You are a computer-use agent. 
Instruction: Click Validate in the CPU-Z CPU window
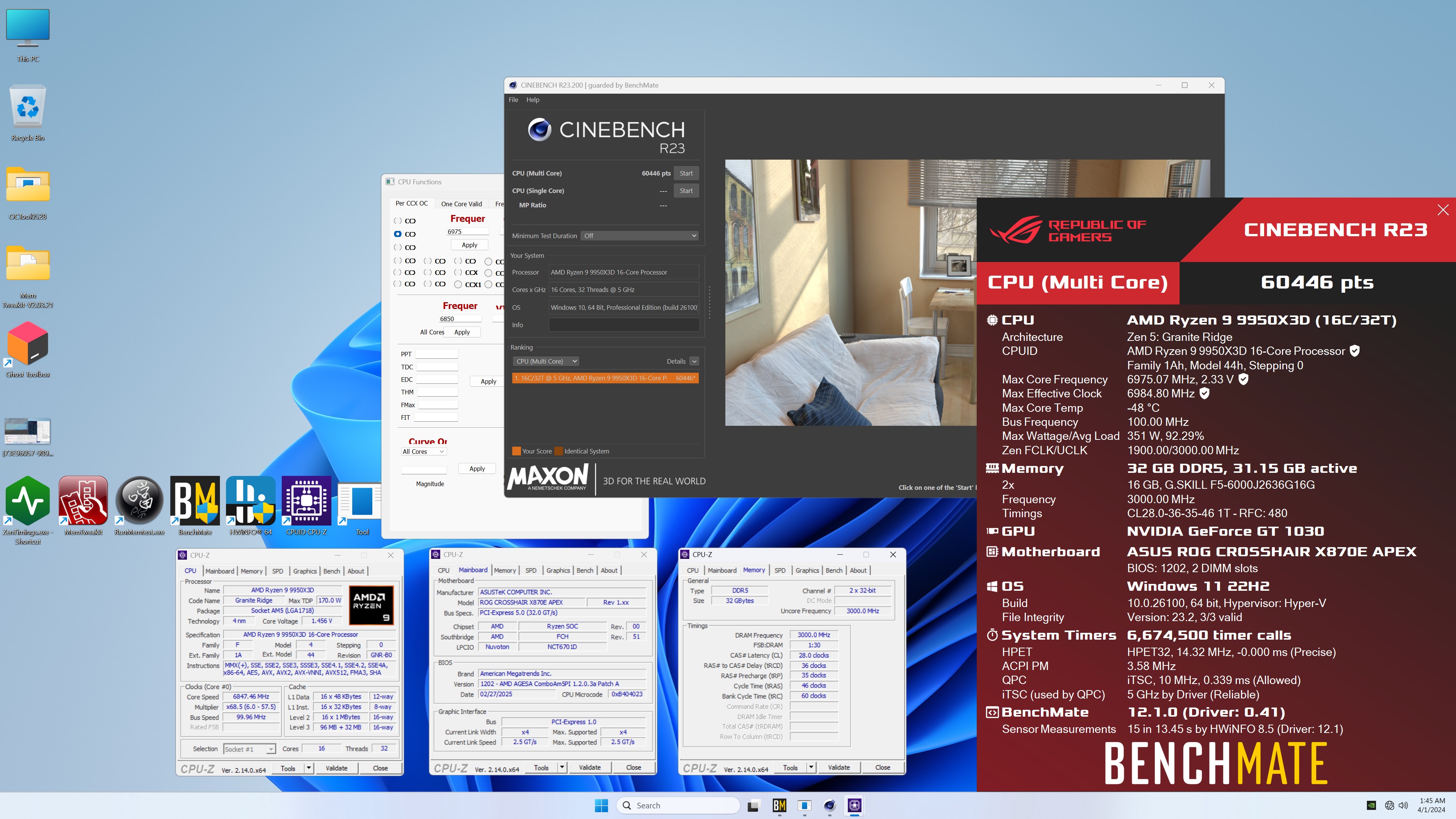tap(336, 767)
